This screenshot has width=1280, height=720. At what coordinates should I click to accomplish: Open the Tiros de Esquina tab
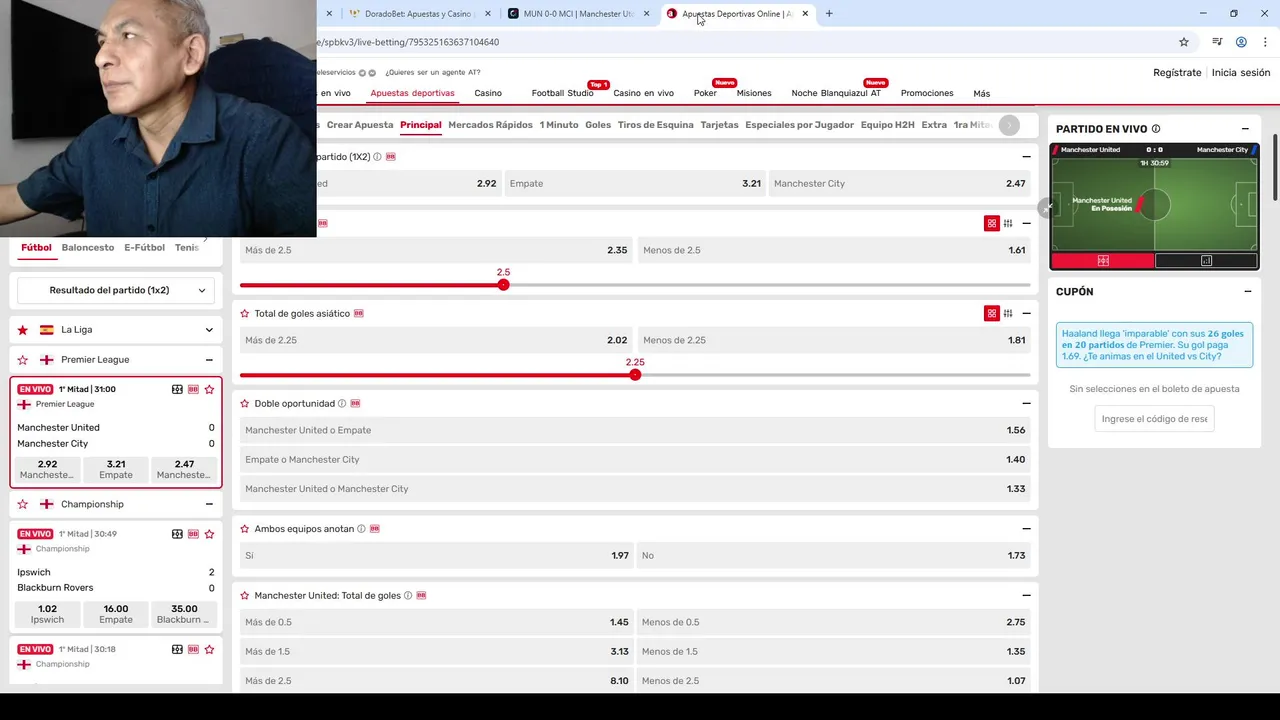(655, 125)
